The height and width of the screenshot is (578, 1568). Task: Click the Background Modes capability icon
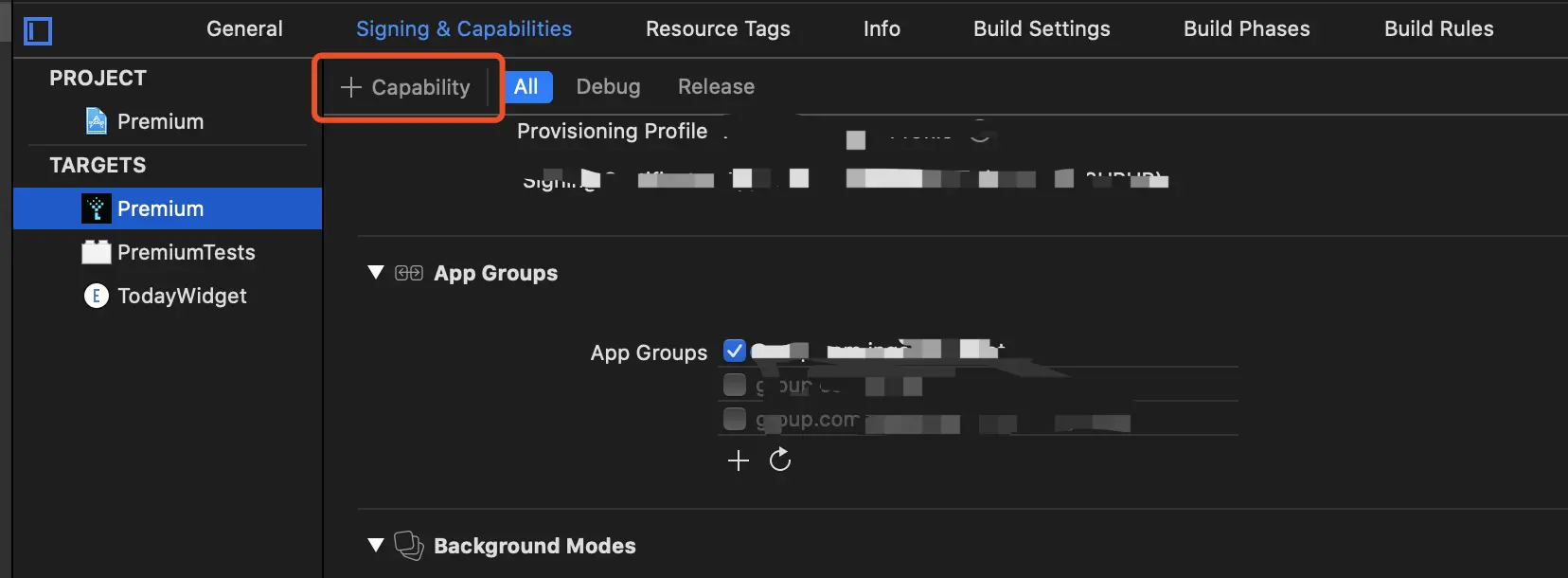(408, 545)
